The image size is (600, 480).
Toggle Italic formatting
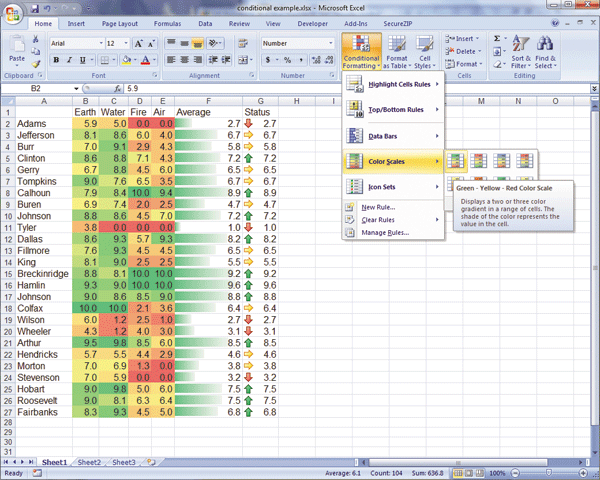[x=69, y=60]
